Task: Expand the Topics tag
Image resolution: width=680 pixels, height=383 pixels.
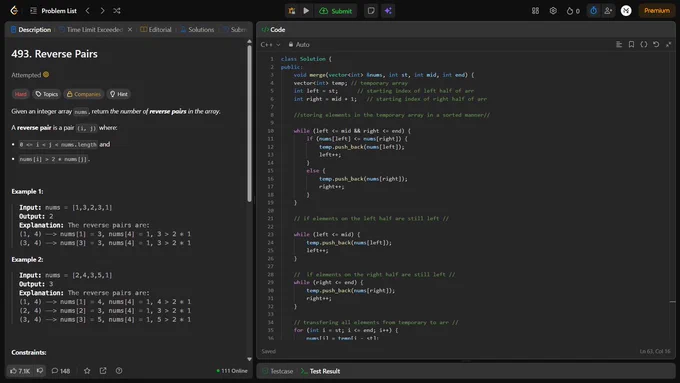Action: [46, 94]
